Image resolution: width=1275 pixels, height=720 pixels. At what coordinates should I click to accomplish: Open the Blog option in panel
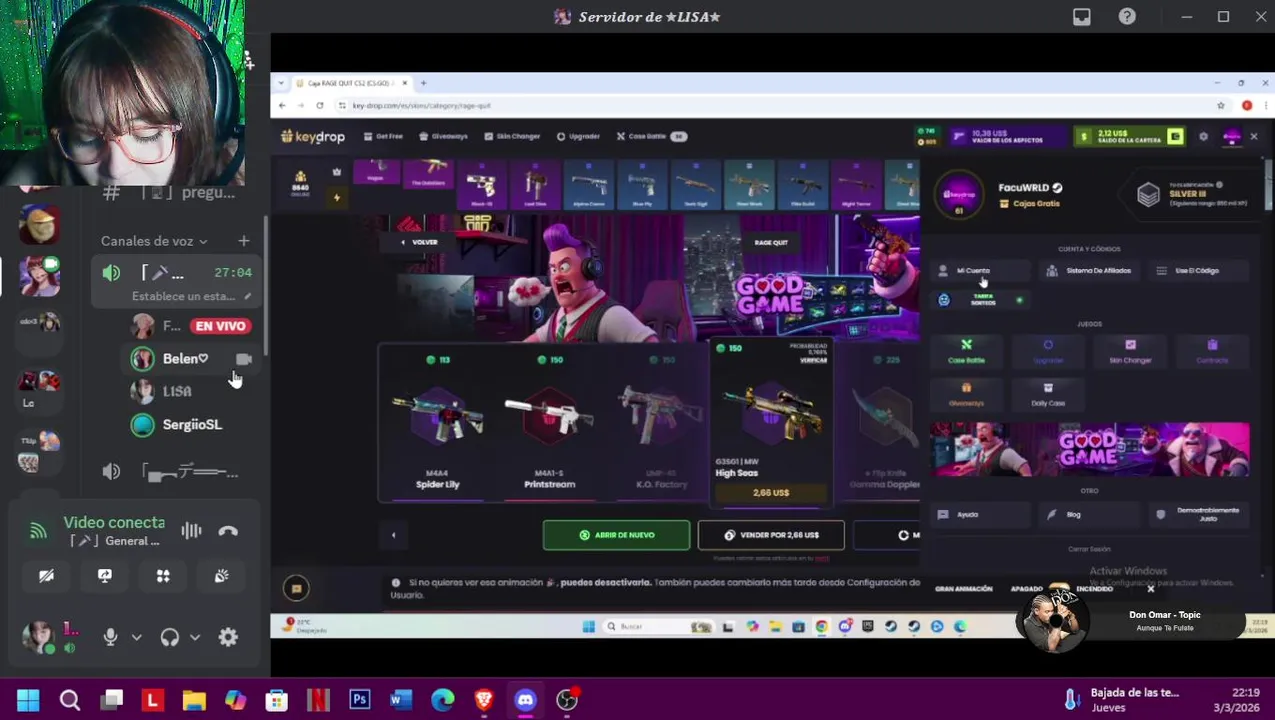(1090, 515)
